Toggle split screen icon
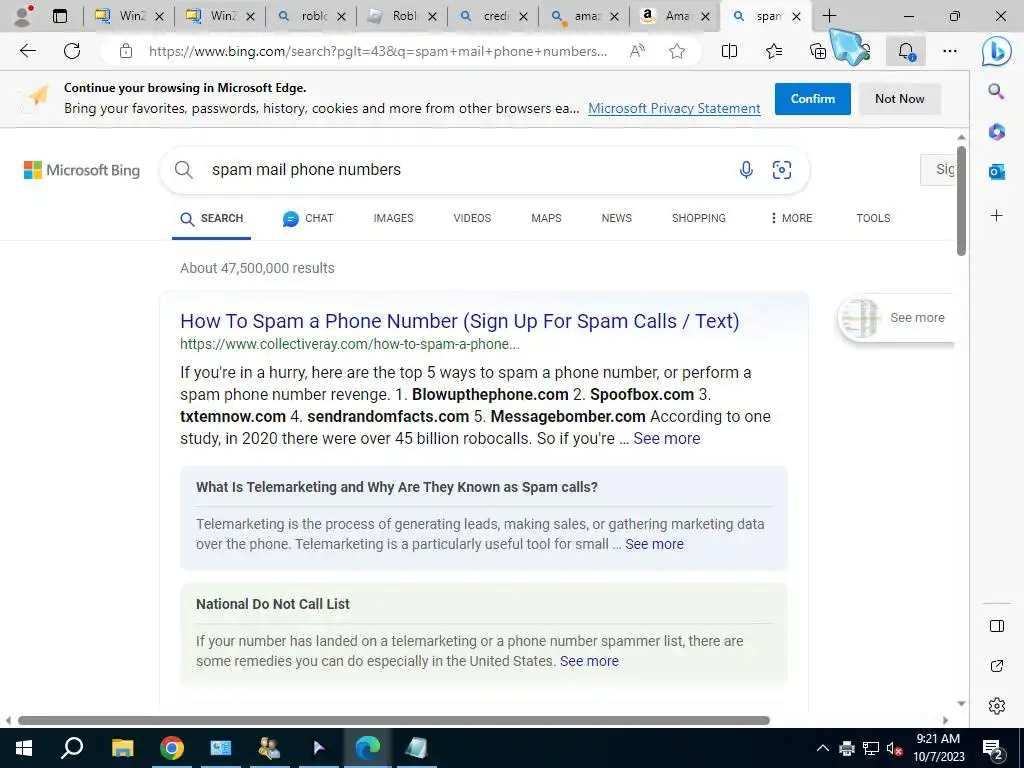1024x768 pixels. click(729, 51)
